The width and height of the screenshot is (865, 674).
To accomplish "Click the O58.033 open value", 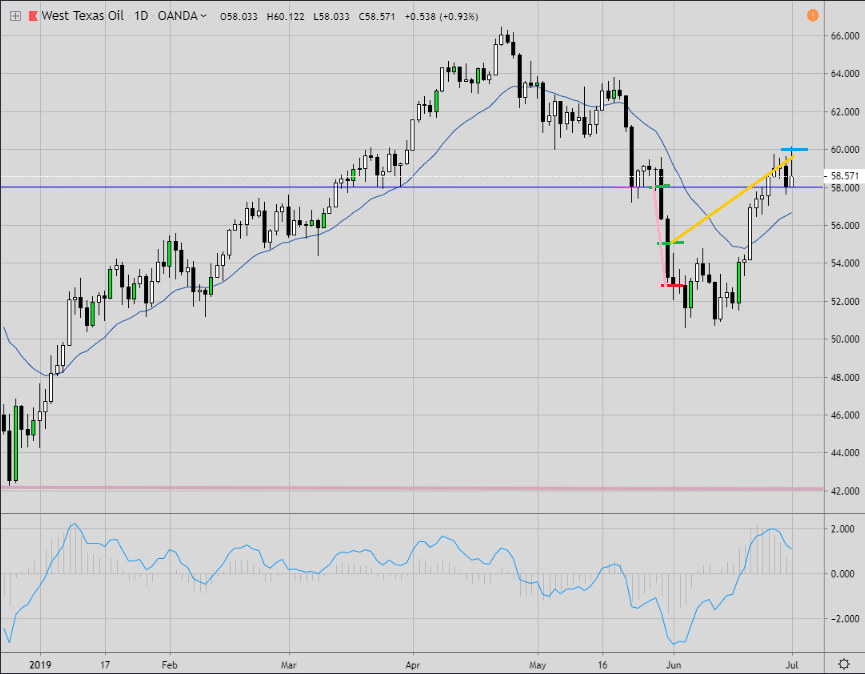I will click(239, 17).
